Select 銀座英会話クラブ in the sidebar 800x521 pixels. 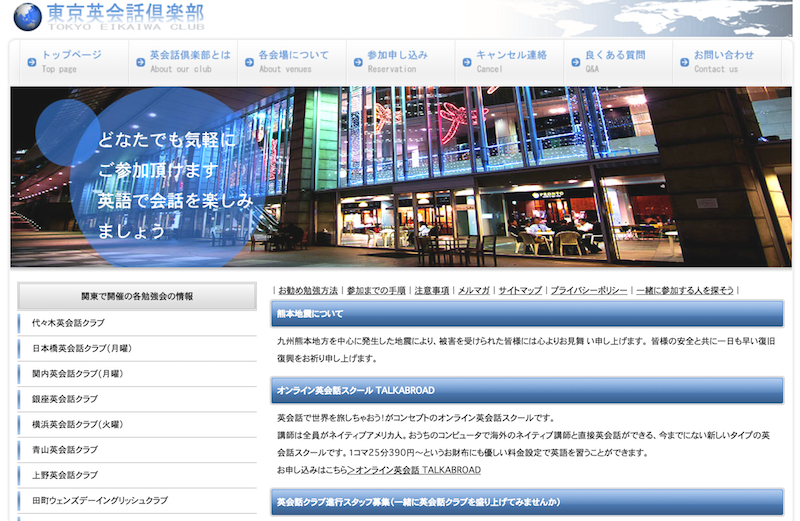(x=137, y=399)
